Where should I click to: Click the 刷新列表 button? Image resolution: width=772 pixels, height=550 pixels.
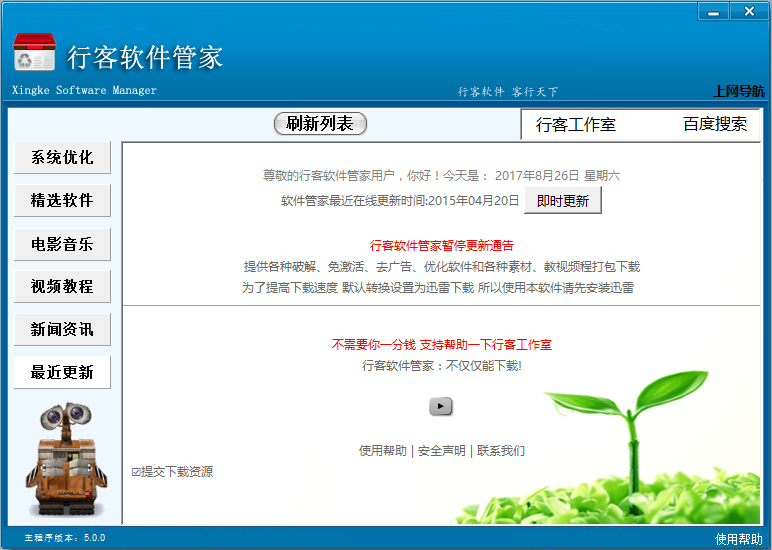[320, 124]
